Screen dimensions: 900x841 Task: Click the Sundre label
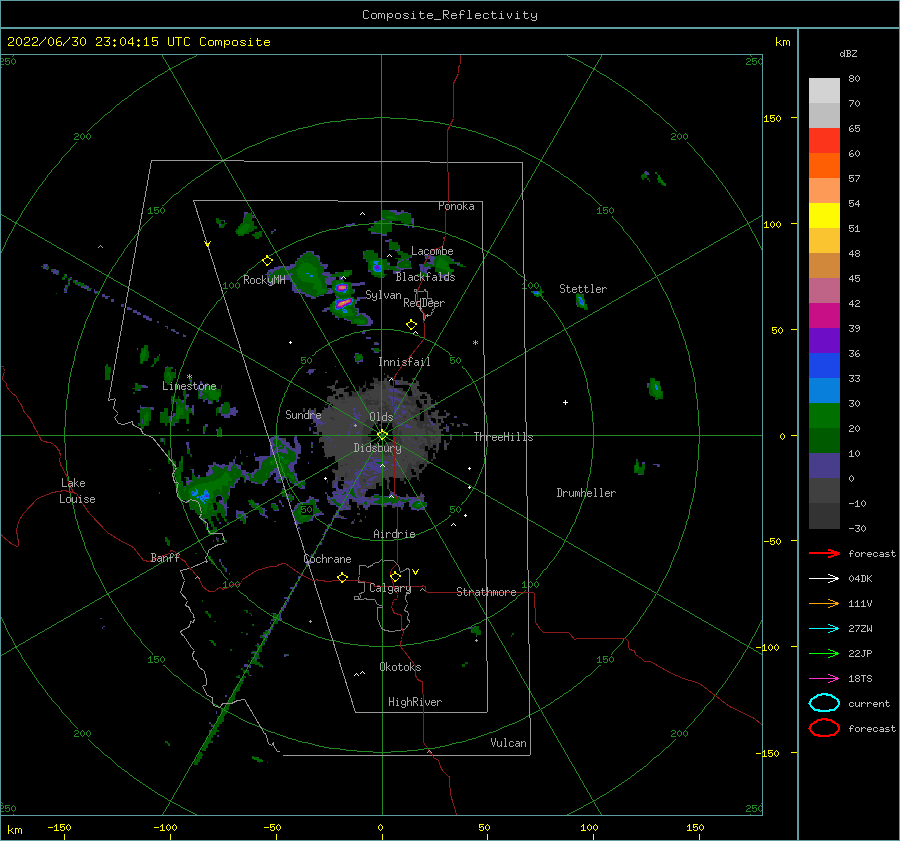[x=303, y=414]
